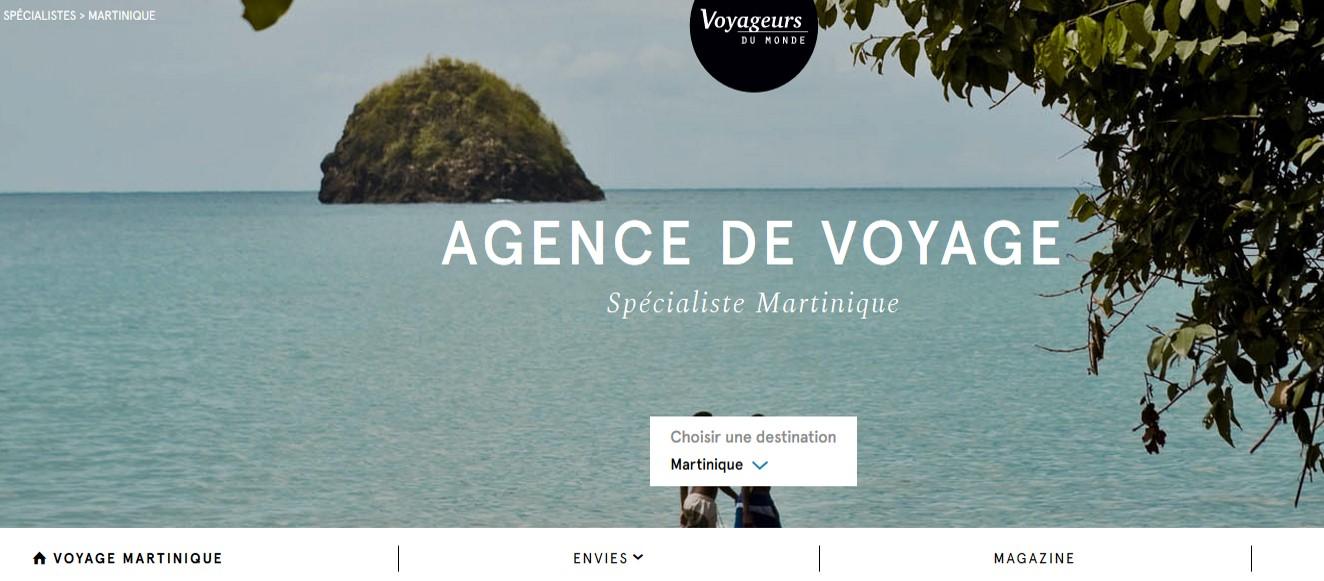Image resolution: width=1324 pixels, height=581 pixels.
Task: Open the Choisir une destination selector box
Action: (x=753, y=451)
